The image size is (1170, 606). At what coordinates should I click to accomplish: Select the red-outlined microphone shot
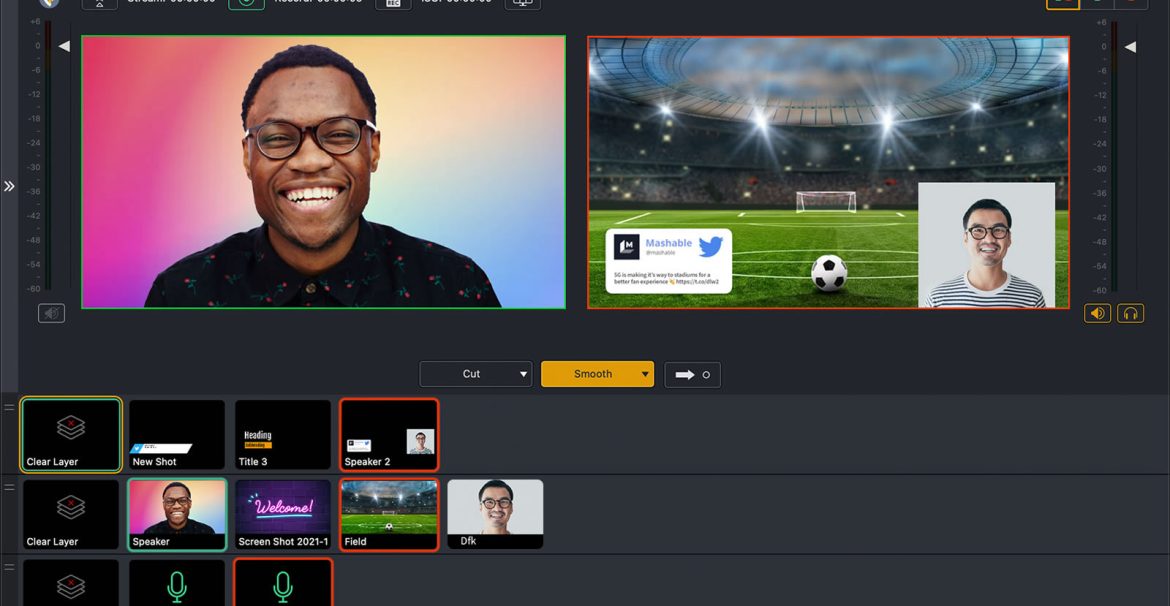click(x=283, y=583)
